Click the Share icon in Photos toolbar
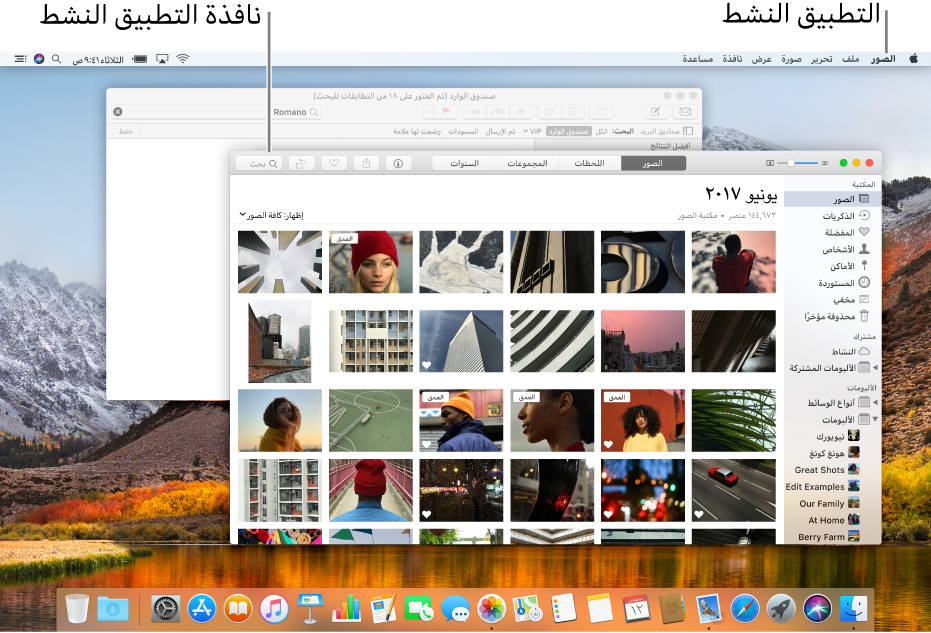The width and height of the screenshot is (931, 633). click(x=366, y=163)
